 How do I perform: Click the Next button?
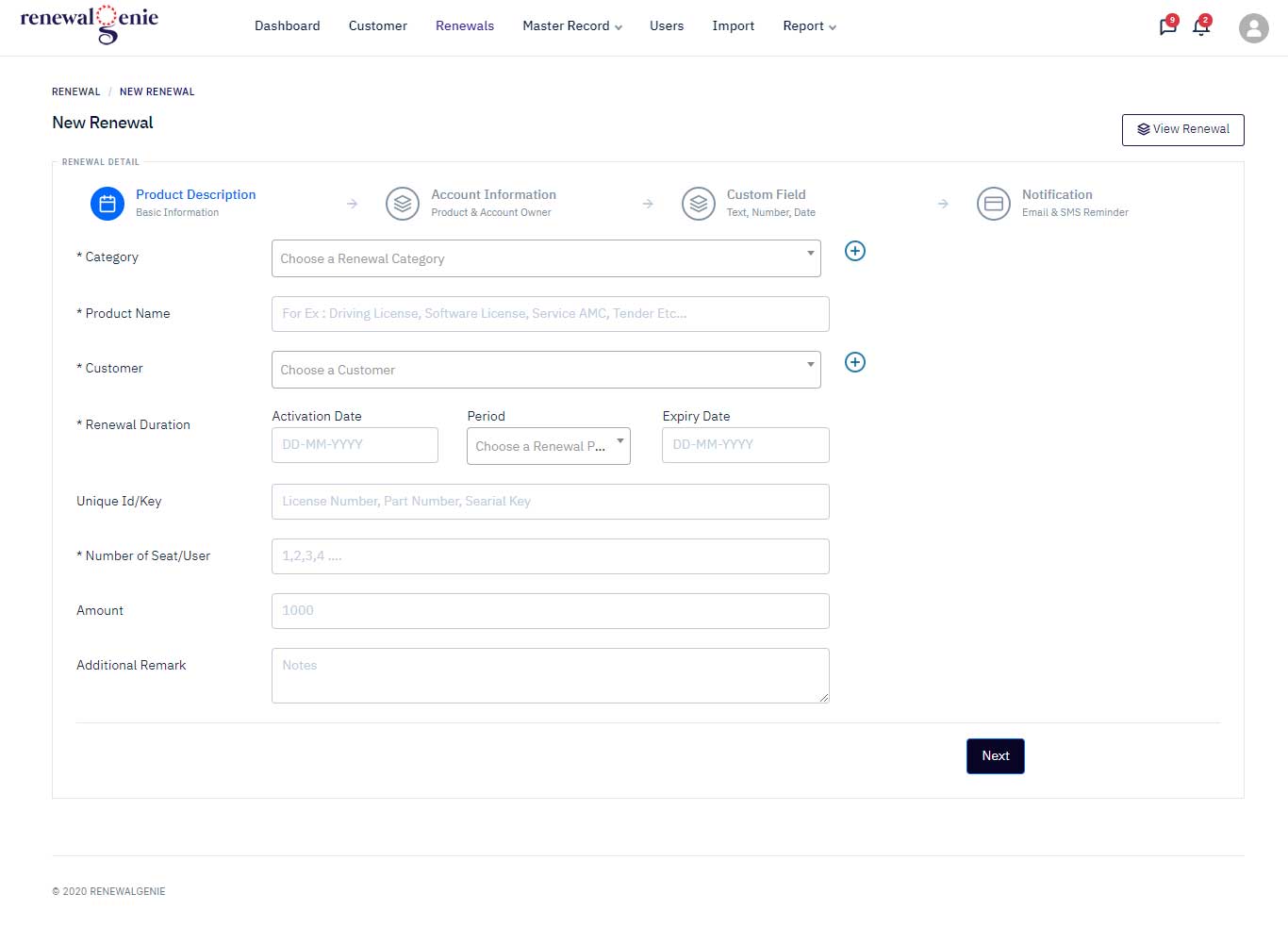996,756
